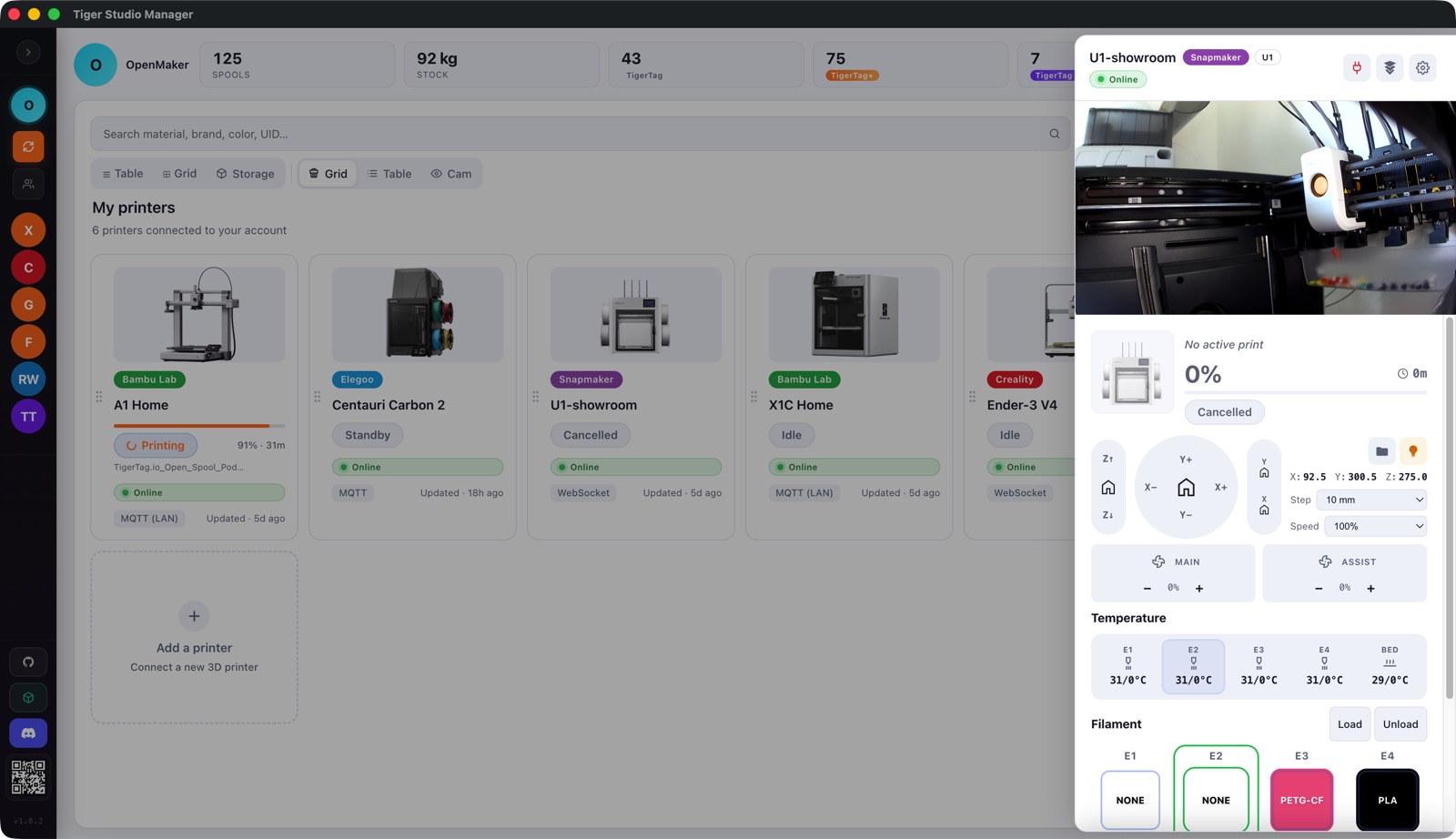Click the drag handle of Centauri Carbon 2
Image resolution: width=1456 pixels, height=839 pixels.
(x=317, y=397)
